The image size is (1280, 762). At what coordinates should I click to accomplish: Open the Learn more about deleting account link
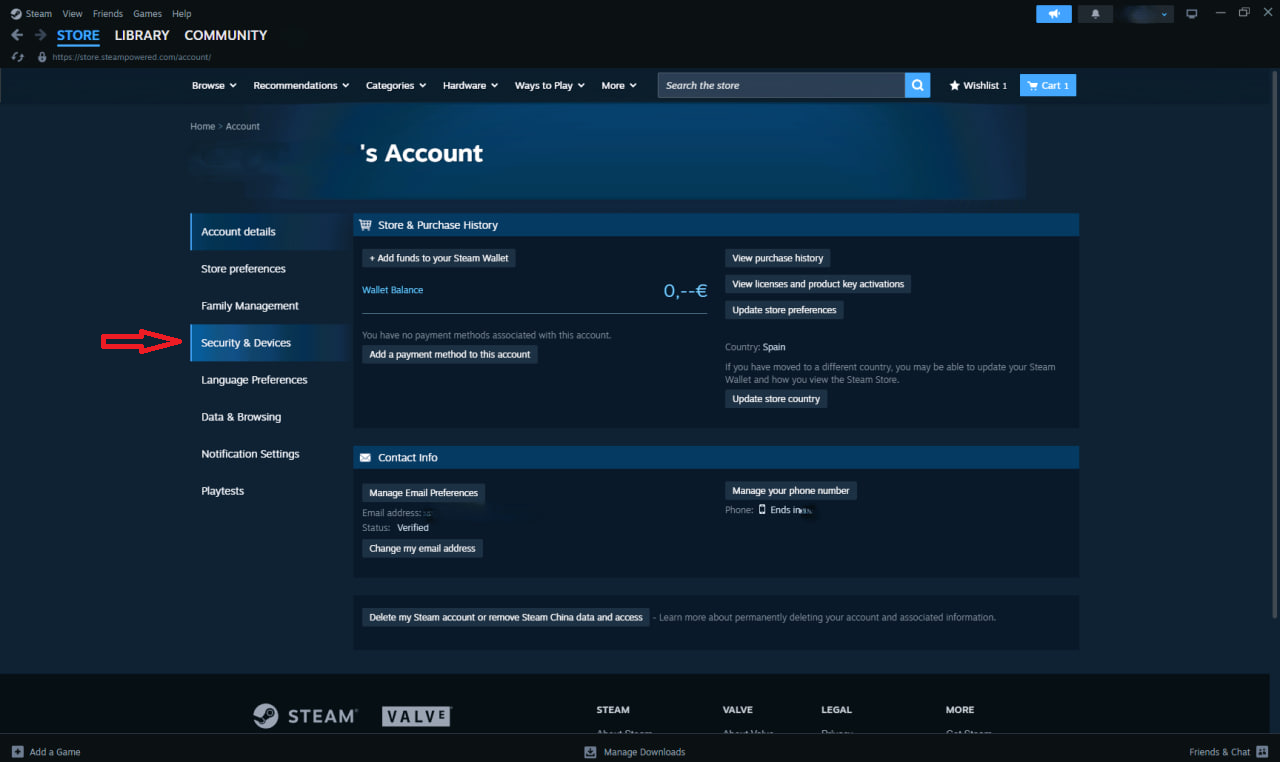pos(827,617)
